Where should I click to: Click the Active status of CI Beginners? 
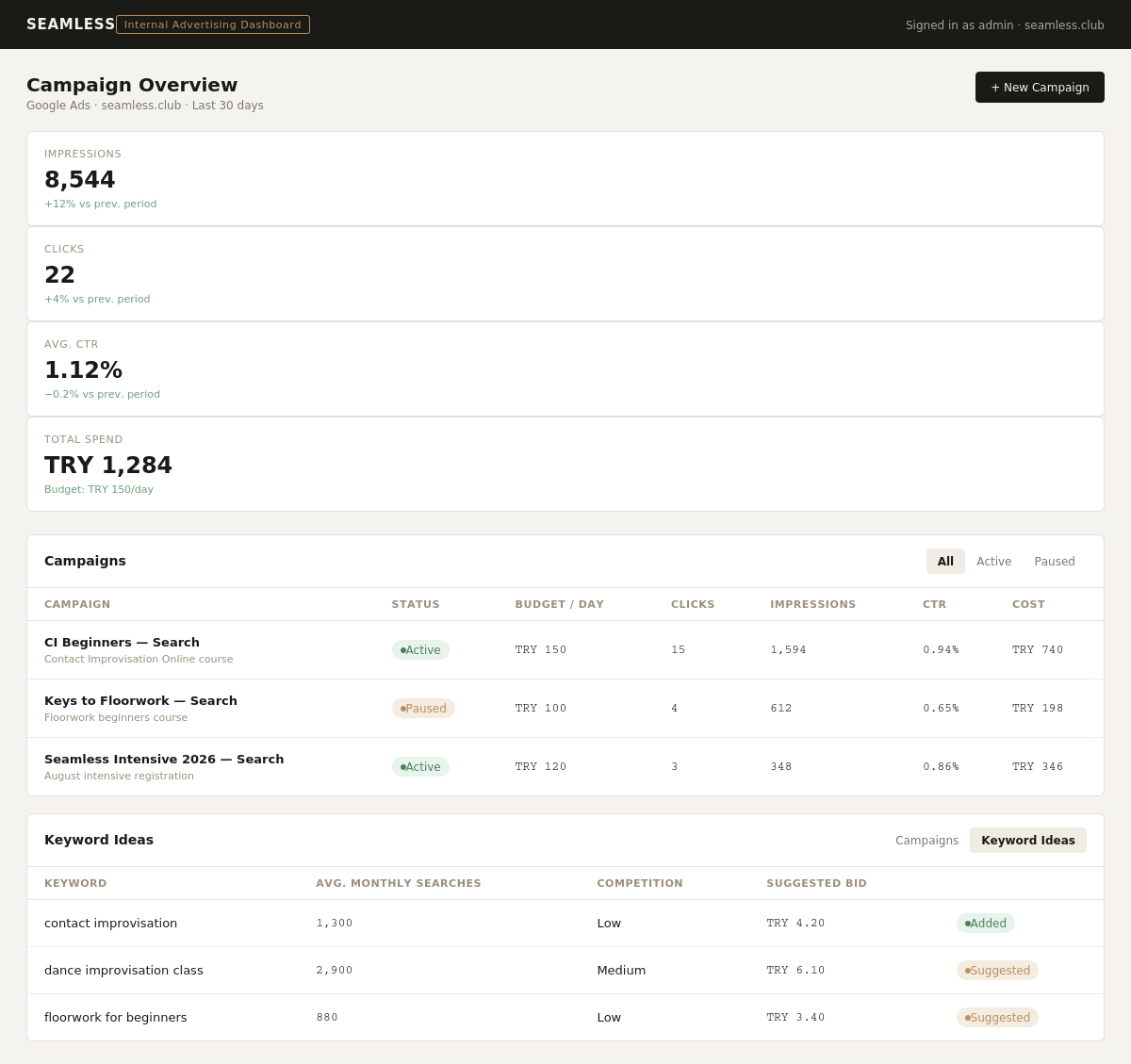pyautogui.click(x=420, y=650)
